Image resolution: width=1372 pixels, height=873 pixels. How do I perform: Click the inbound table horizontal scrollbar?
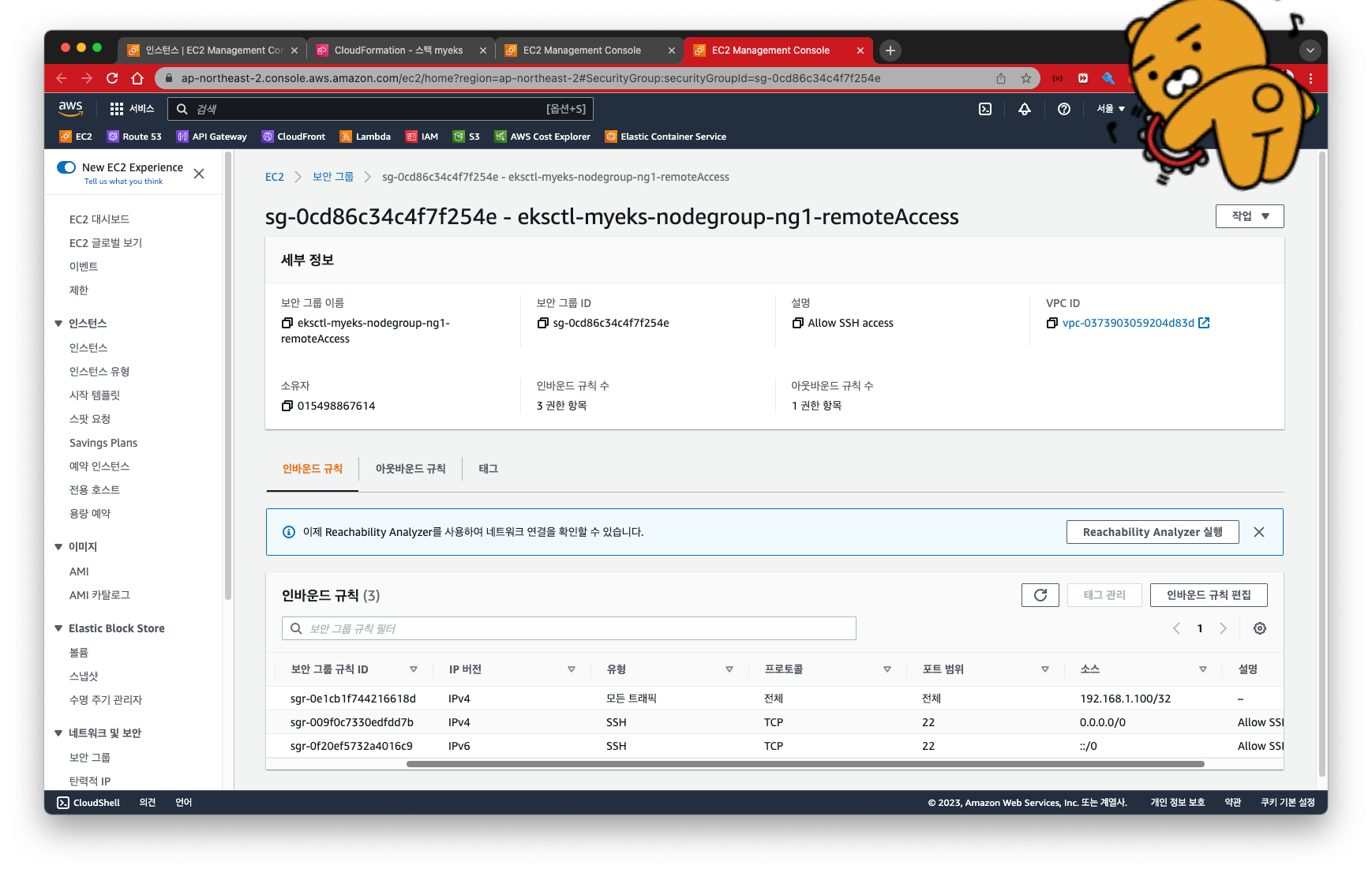(805, 764)
